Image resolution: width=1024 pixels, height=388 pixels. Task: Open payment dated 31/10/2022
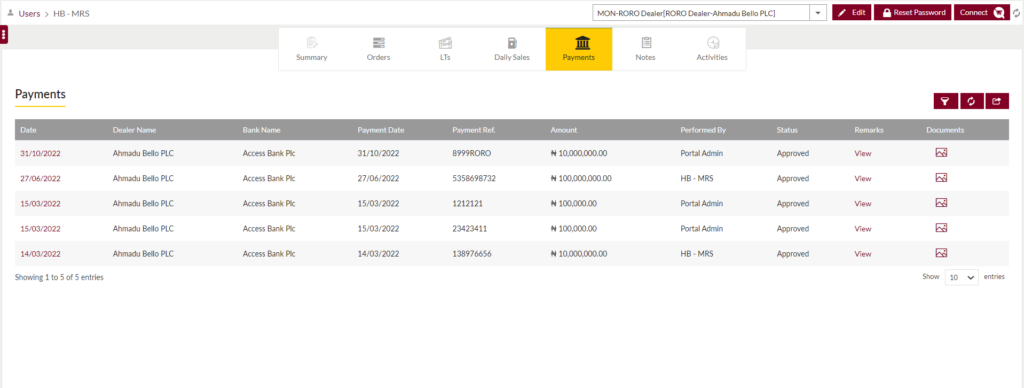[40, 153]
